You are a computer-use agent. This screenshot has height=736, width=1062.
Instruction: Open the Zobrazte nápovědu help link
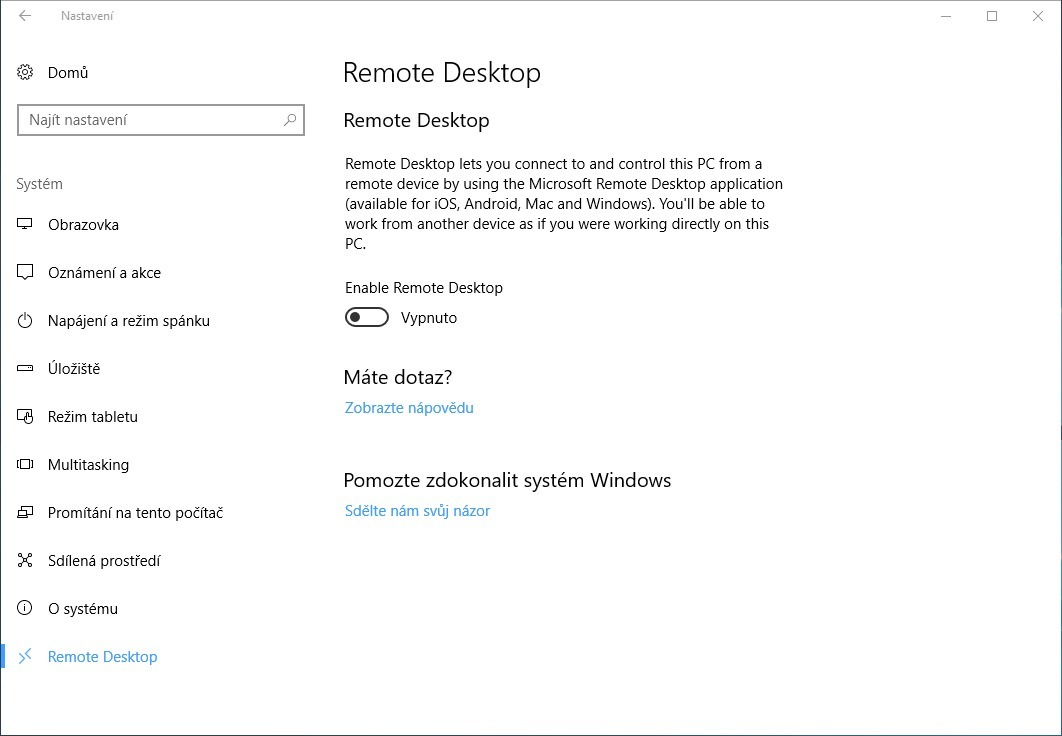[x=409, y=408]
